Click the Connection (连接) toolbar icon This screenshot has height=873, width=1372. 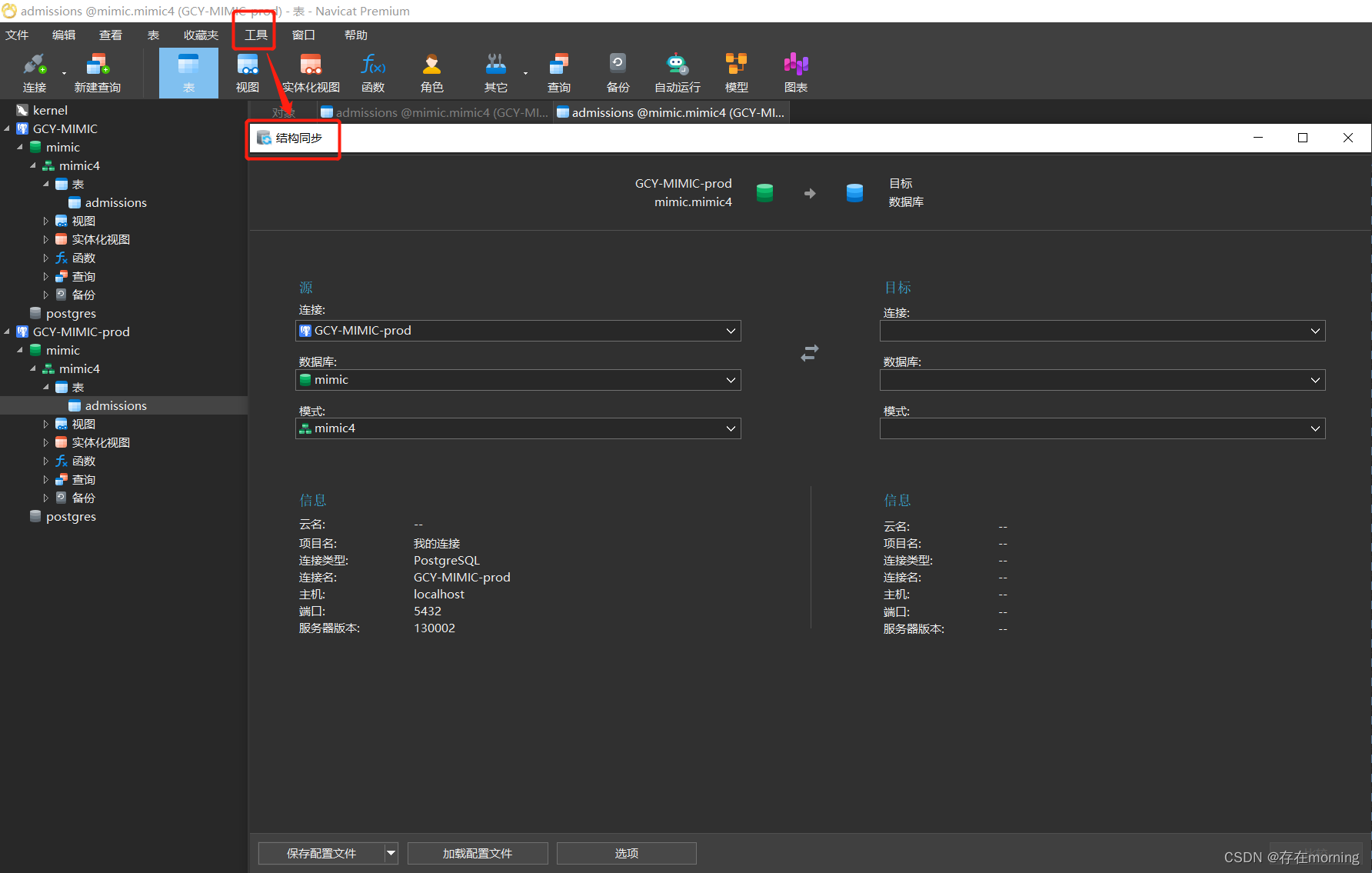pyautogui.click(x=35, y=73)
